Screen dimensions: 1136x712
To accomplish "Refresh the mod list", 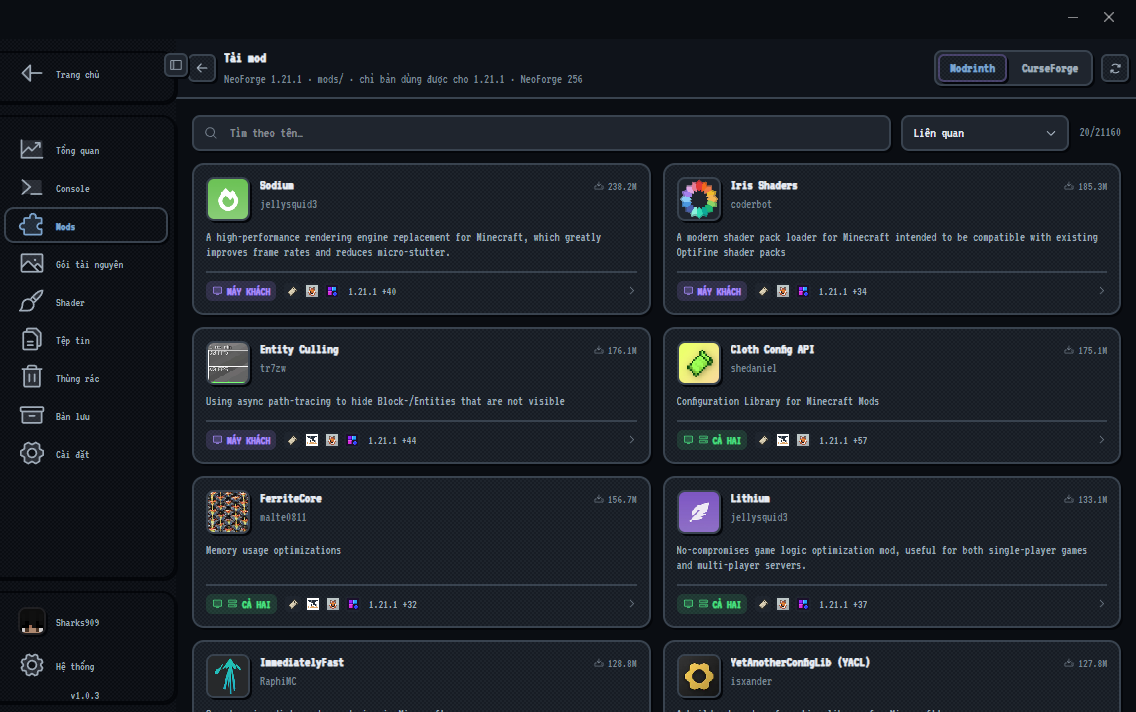I will (x=1115, y=68).
